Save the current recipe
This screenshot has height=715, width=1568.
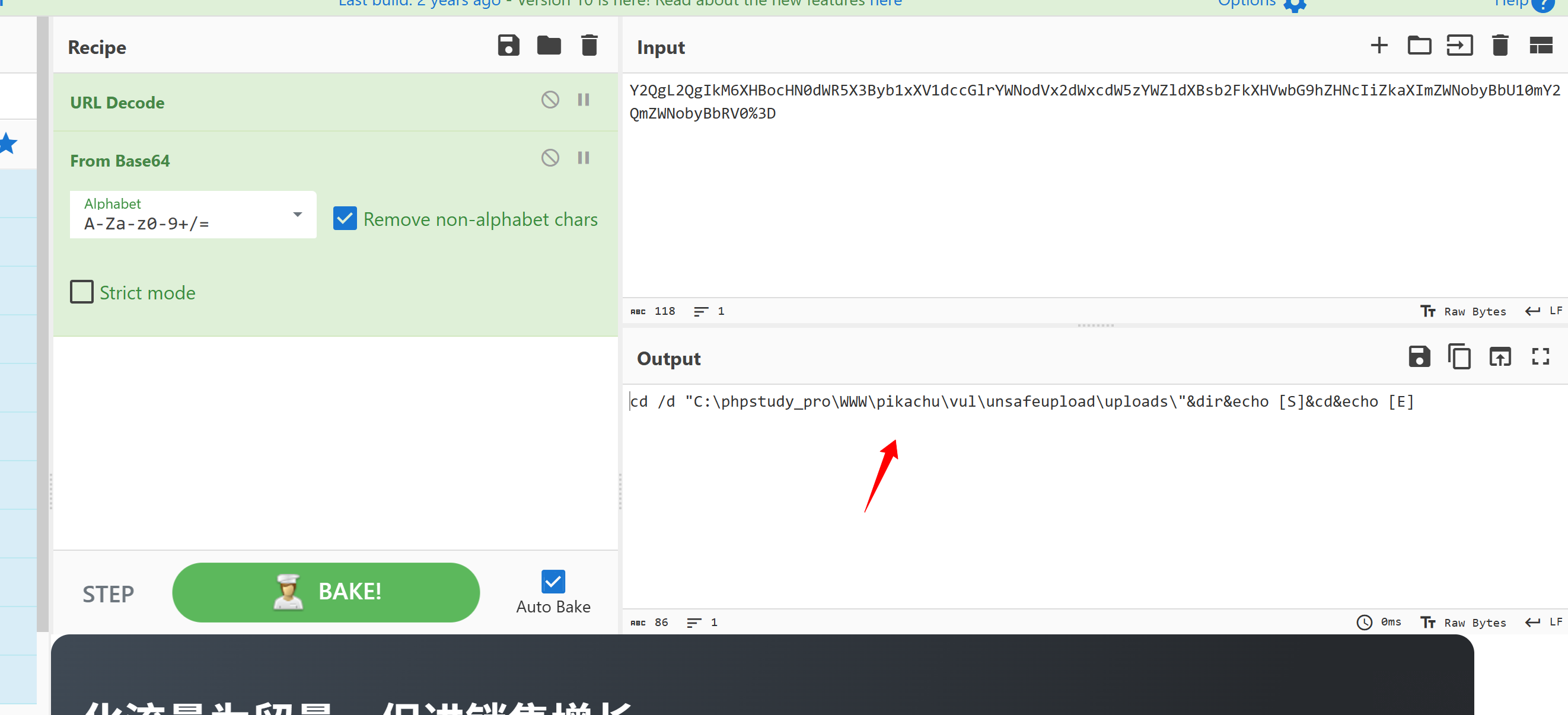tap(508, 46)
